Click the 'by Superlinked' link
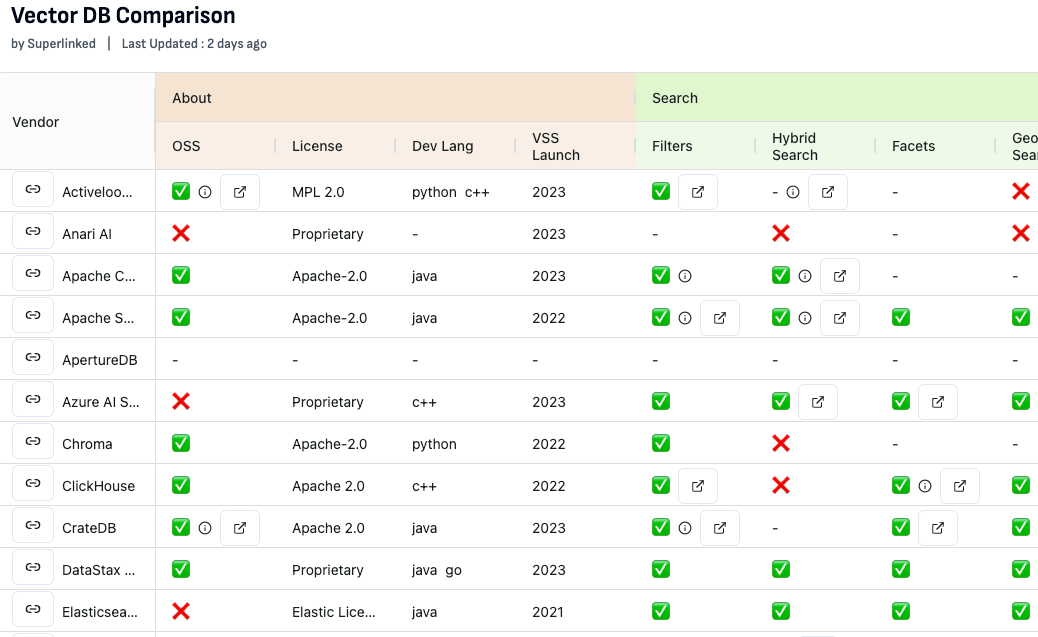Screen dimensions: 1038x637 [53, 44]
